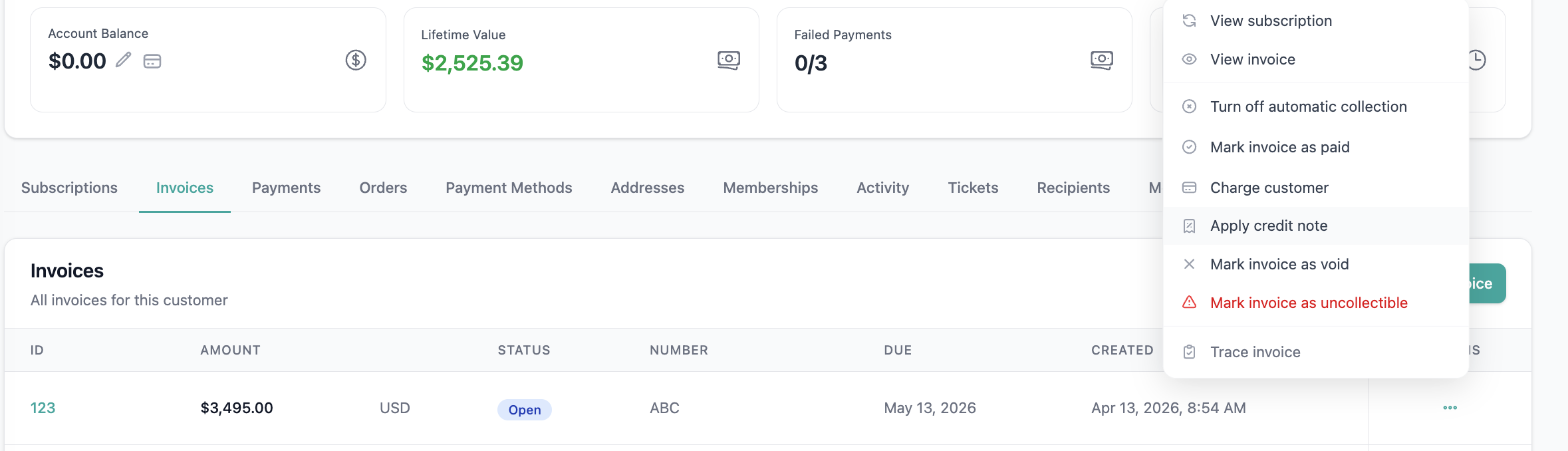
Task: Click the credit card icon next to $0.00
Action: coord(152,61)
